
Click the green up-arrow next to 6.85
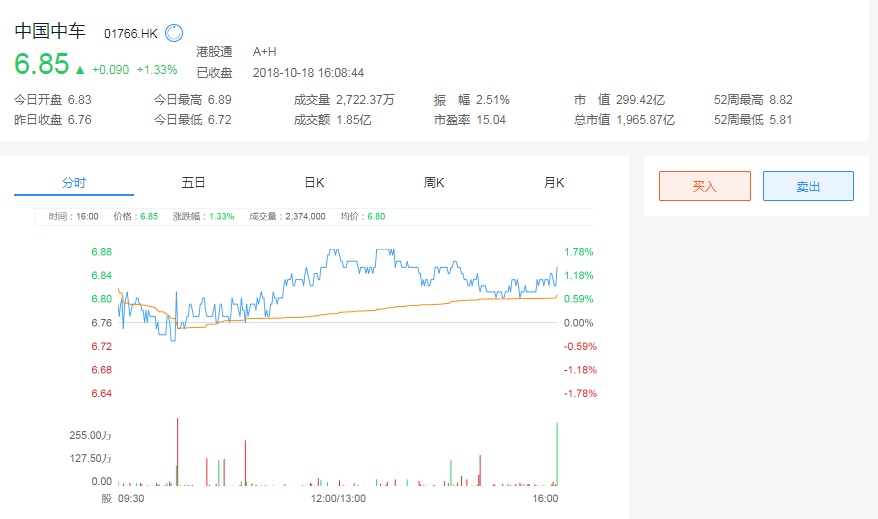(80, 69)
